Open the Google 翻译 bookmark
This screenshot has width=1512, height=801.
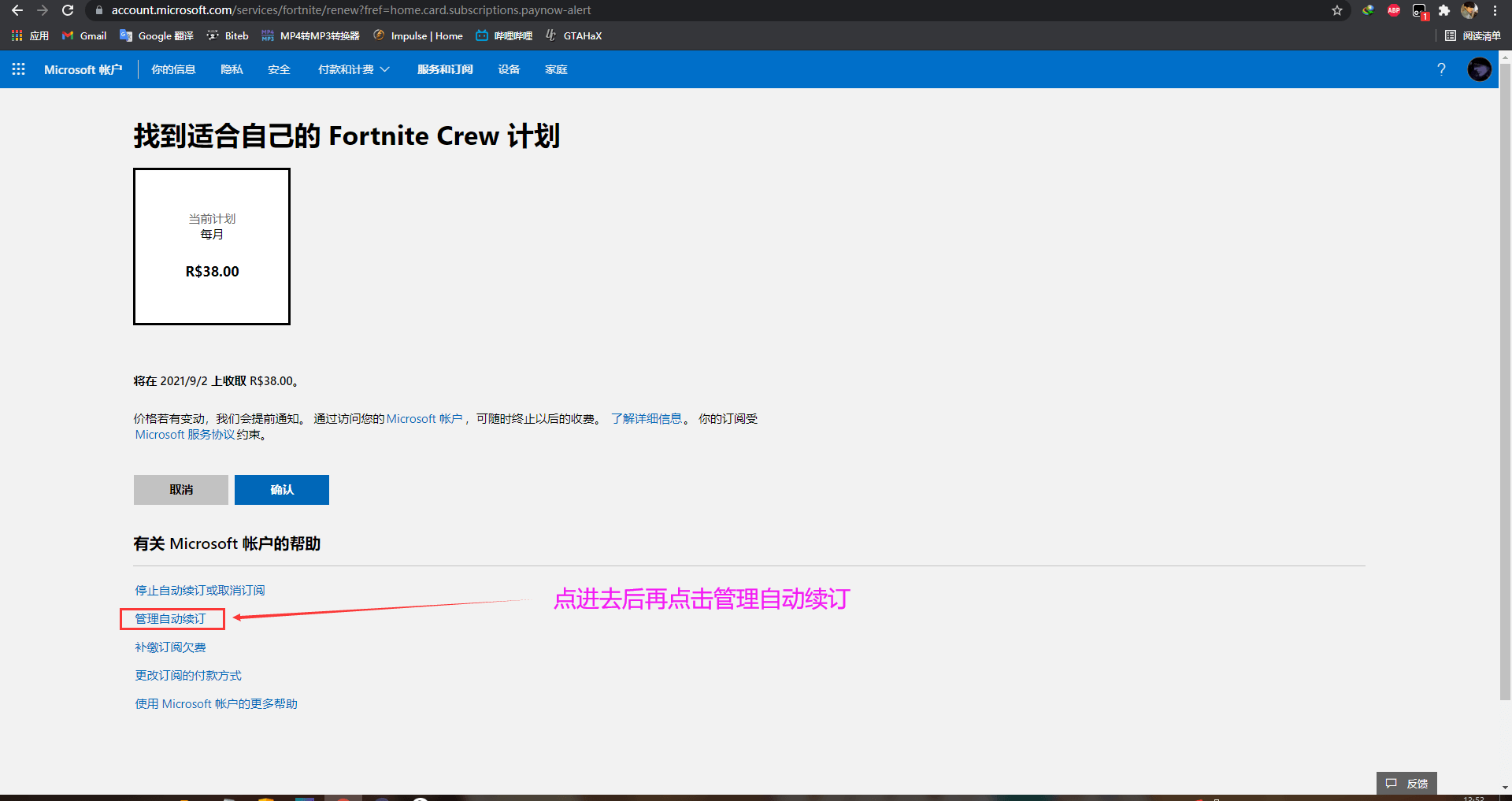(157, 35)
